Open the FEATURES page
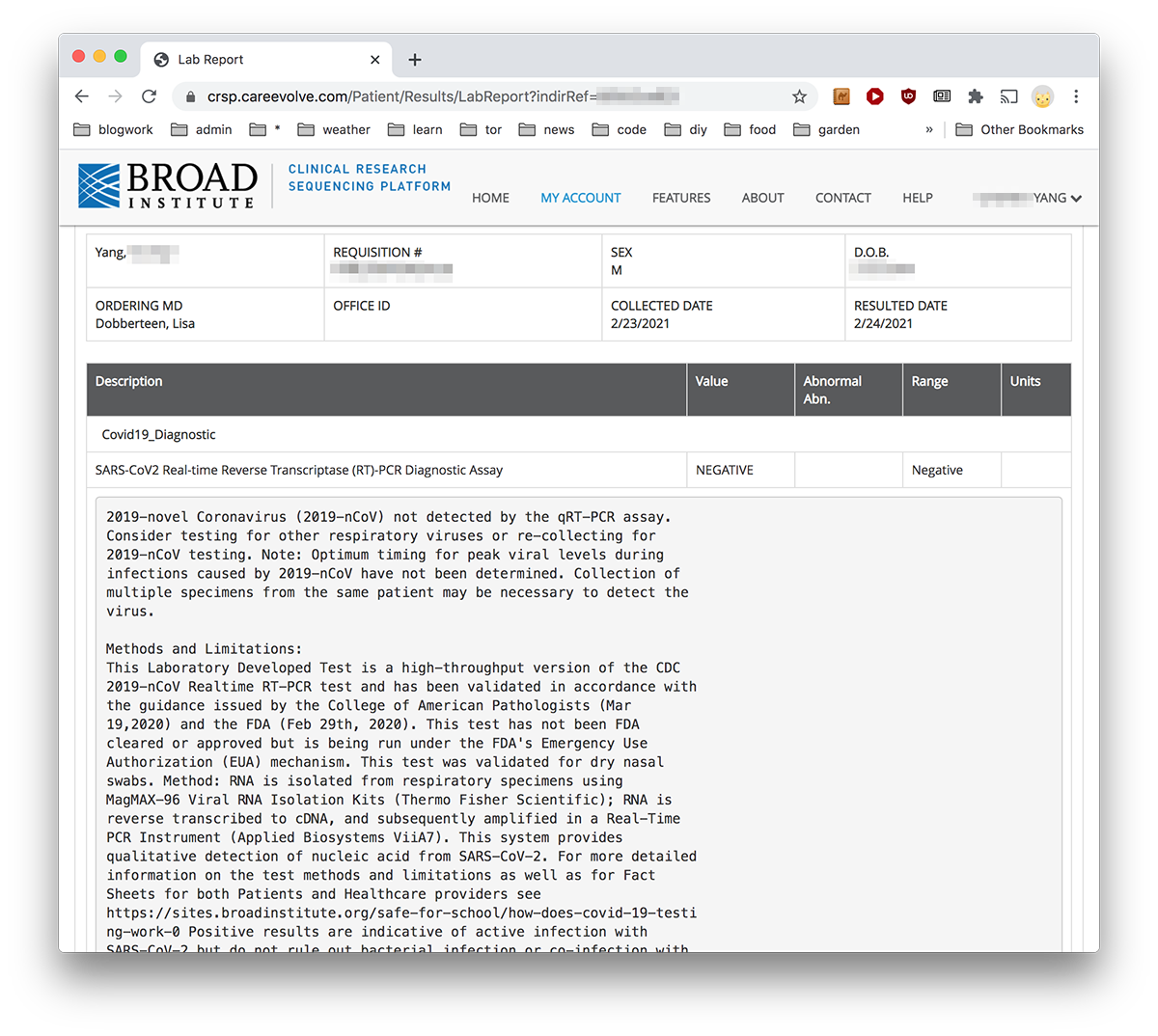Image resolution: width=1158 pixels, height=1036 pixels. 681,198
